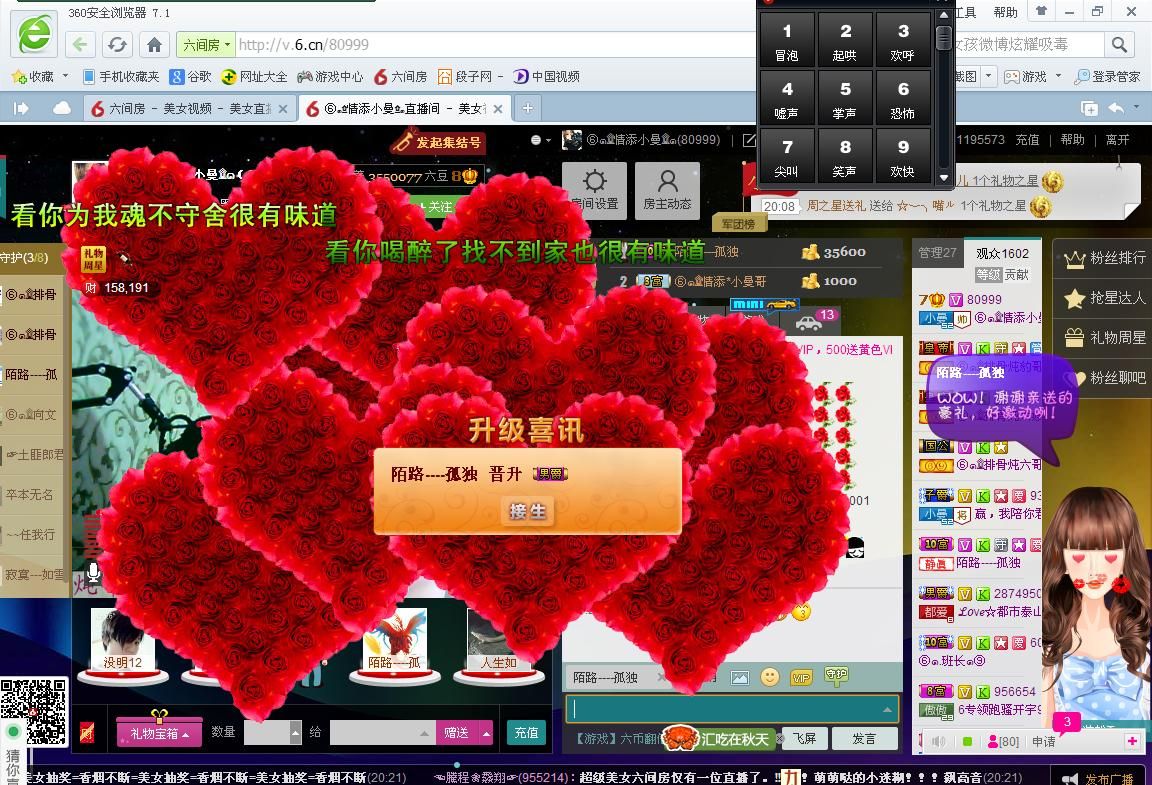Play the 笑声 laughter sound button
Screen dimensions: 1152x785
[845, 157]
